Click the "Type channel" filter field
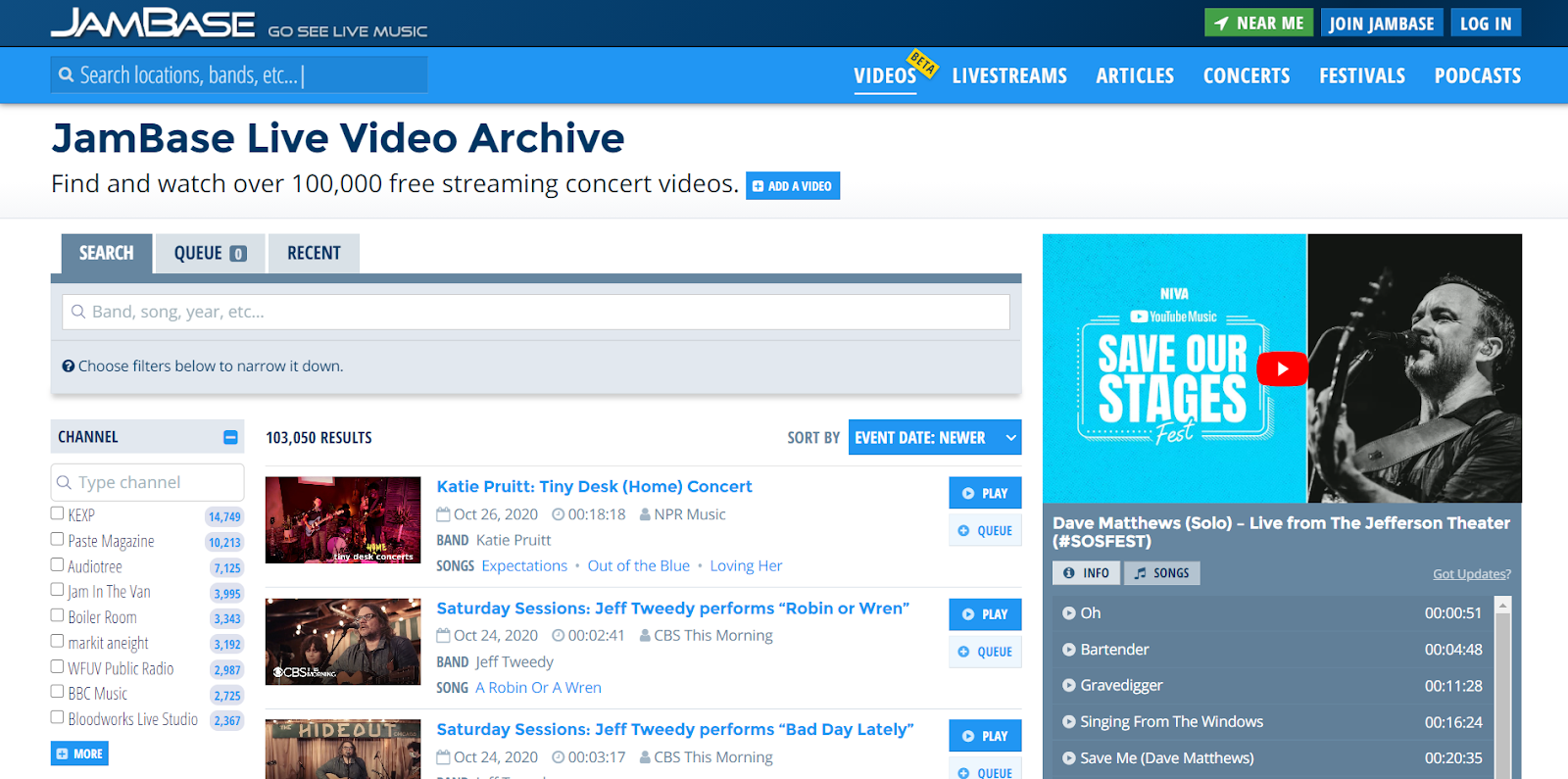The height and width of the screenshot is (779, 1568). 147,482
